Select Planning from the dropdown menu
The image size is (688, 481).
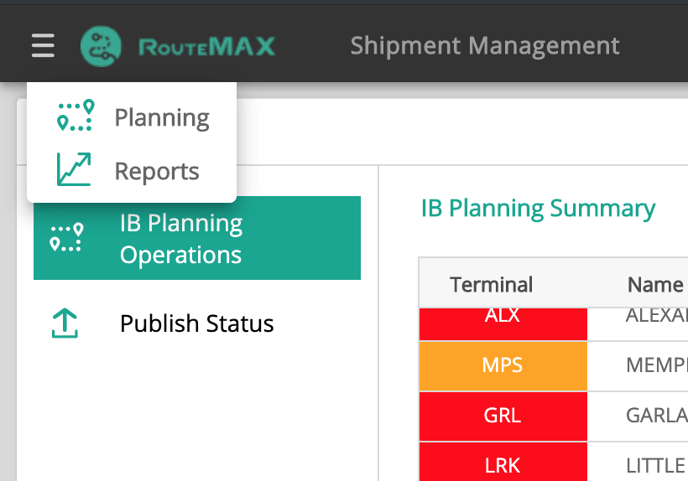coord(161,118)
